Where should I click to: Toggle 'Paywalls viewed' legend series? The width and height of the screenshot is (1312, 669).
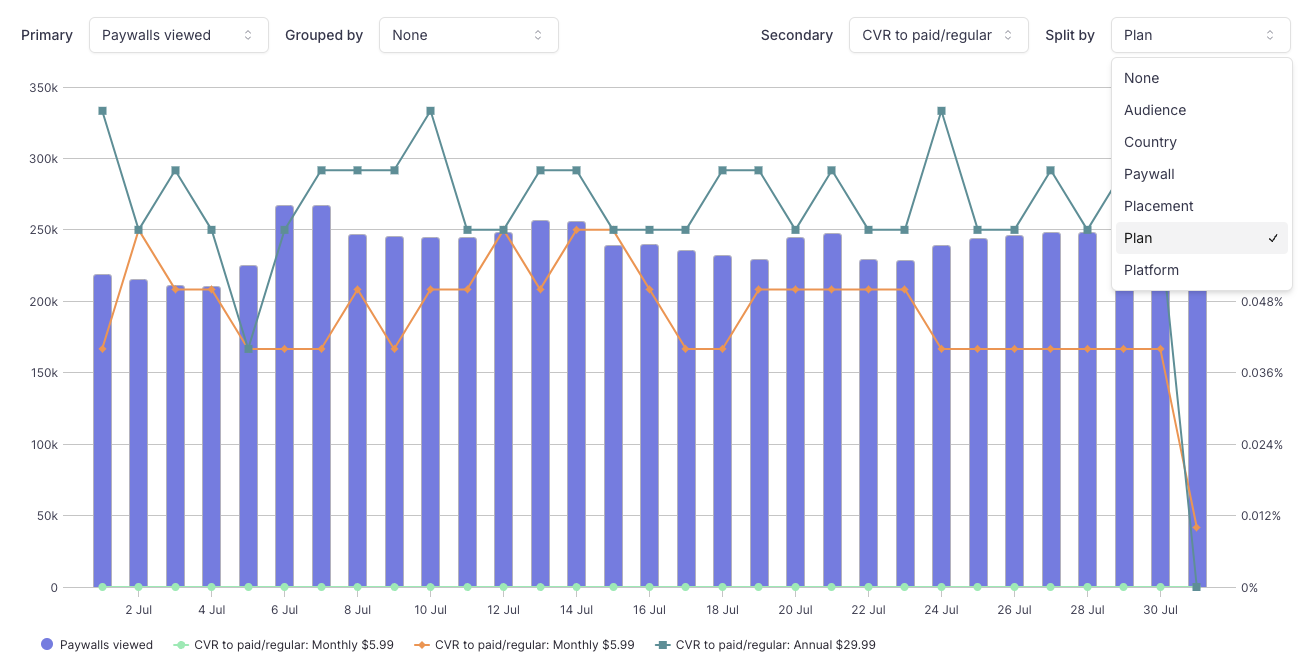(x=97, y=645)
